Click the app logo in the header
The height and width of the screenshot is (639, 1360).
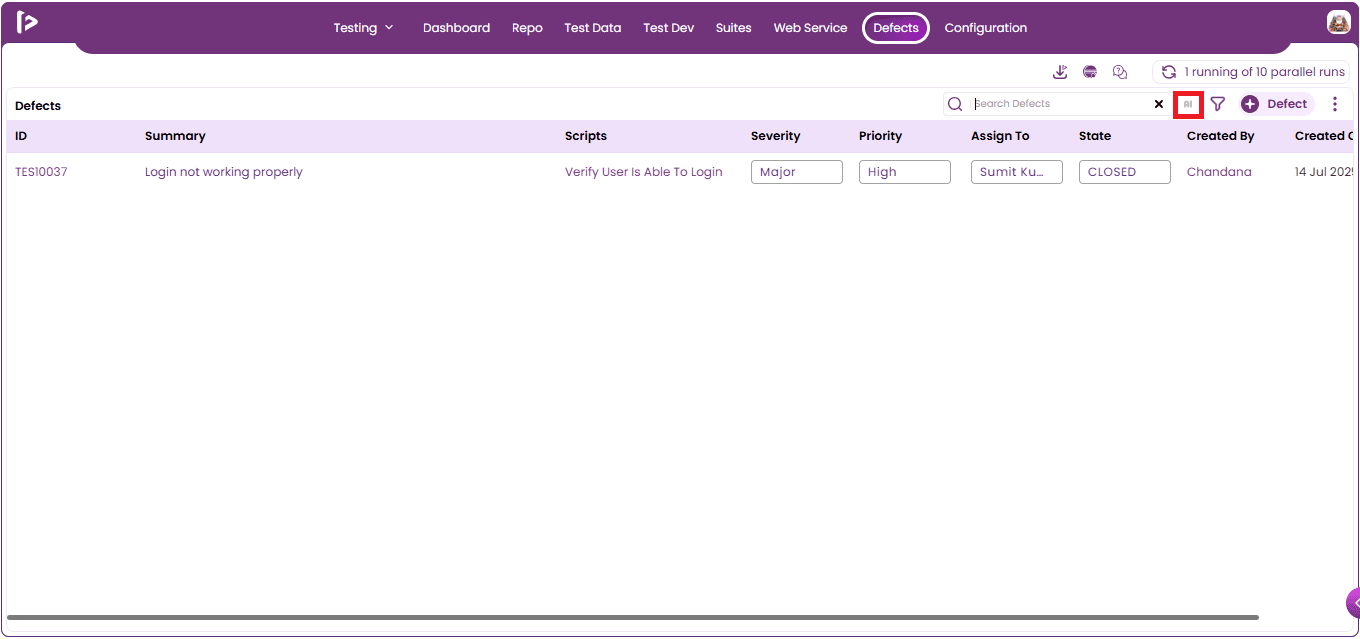pyautogui.click(x=27, y=22)
